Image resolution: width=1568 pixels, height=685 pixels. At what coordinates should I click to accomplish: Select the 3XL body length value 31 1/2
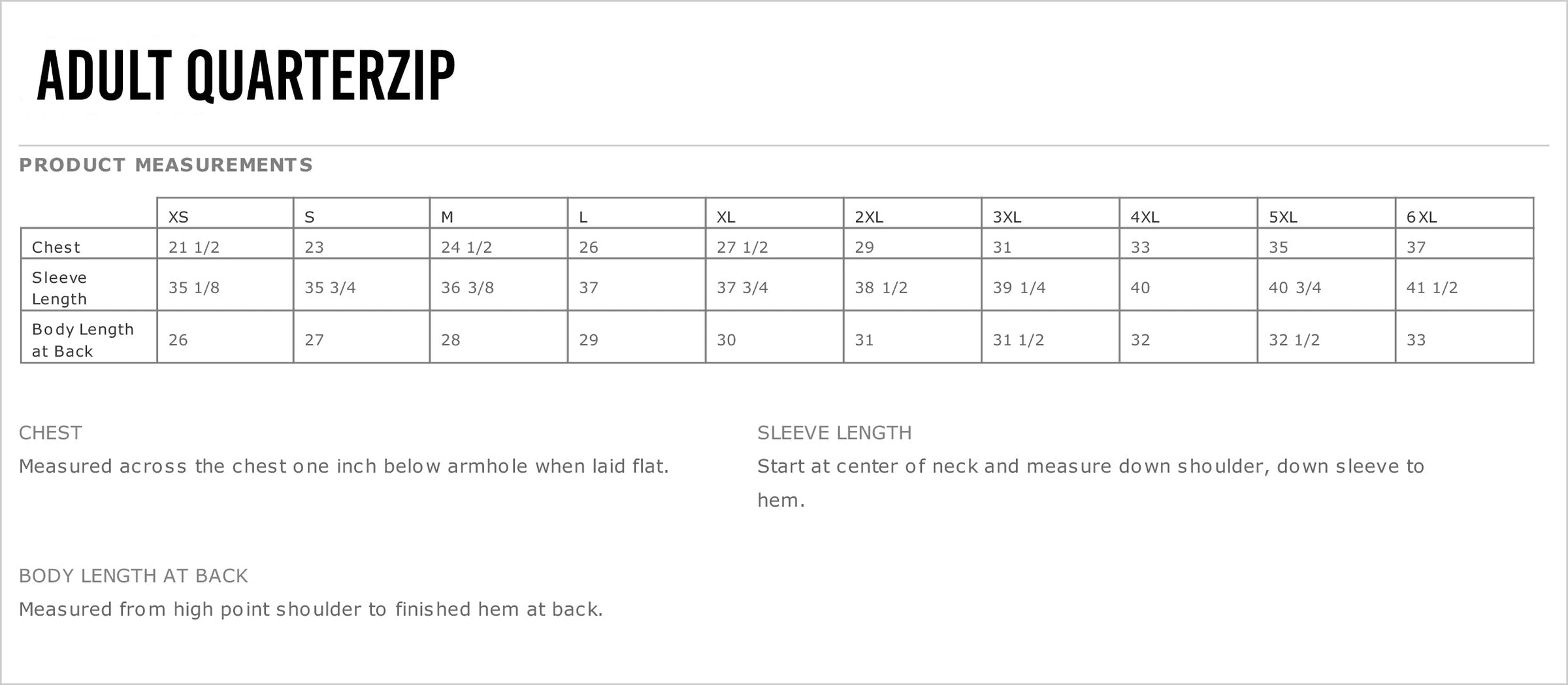click(1019, 340)
